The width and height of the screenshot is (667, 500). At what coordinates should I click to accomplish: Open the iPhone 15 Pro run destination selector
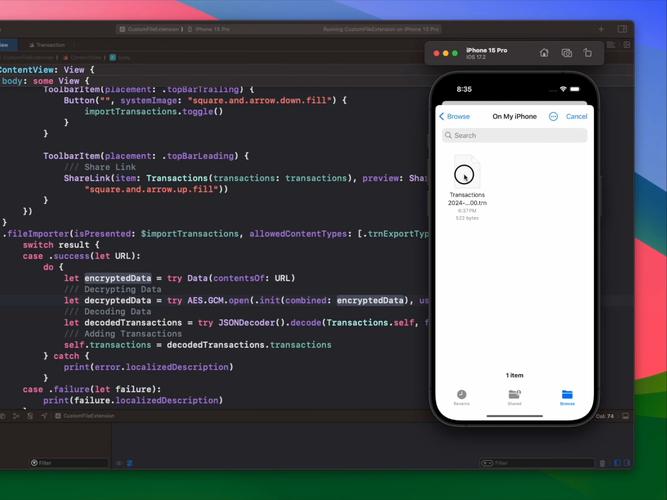(x=210, y=29)
